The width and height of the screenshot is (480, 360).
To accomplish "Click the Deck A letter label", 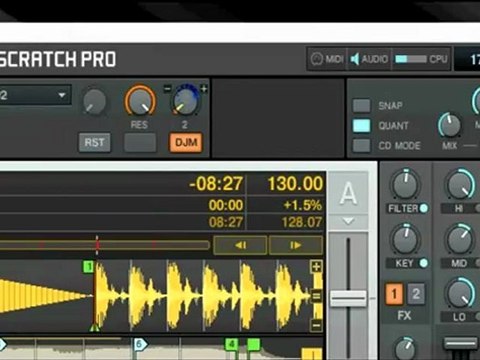I will 348,193.
